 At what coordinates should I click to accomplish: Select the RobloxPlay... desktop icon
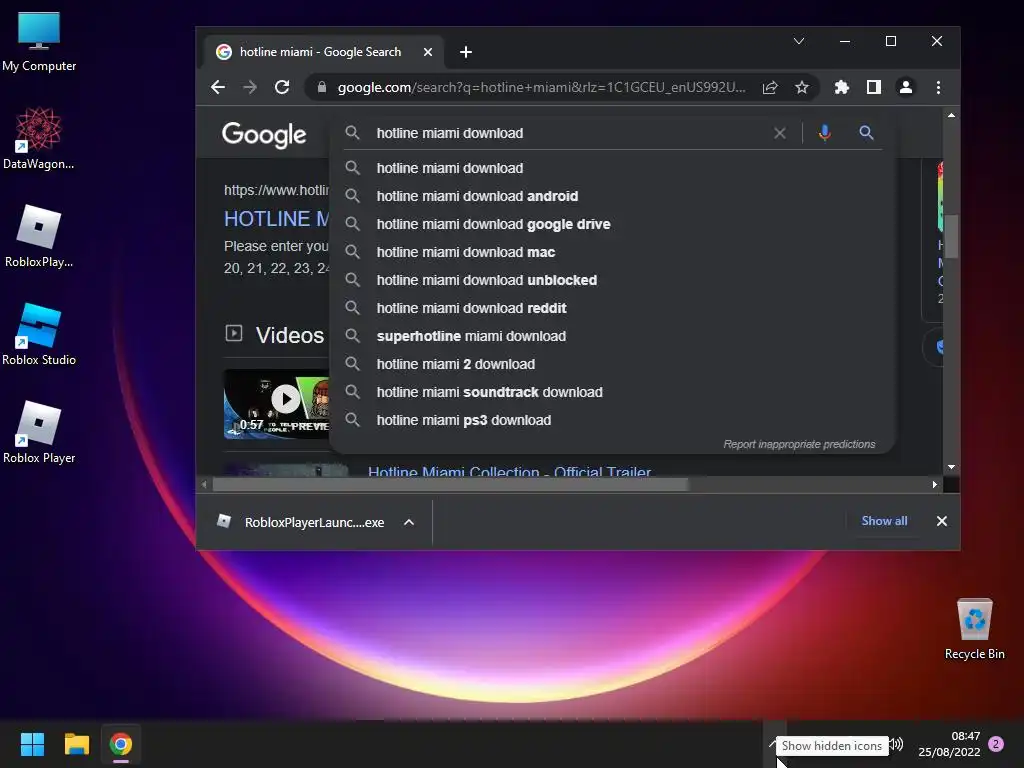click(39, 236)
